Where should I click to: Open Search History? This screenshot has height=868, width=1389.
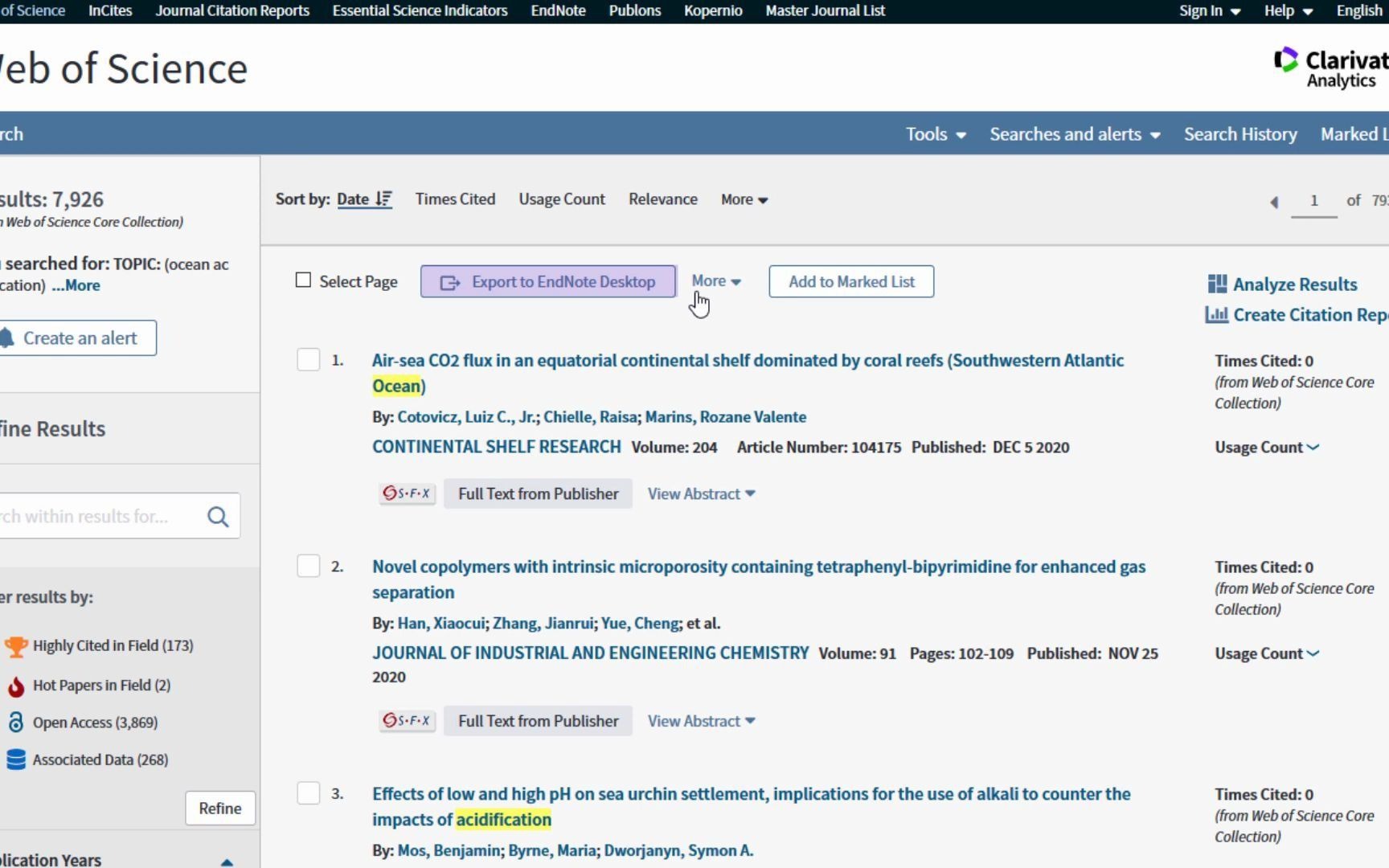pyautogui.click(x=1240, y=134)
